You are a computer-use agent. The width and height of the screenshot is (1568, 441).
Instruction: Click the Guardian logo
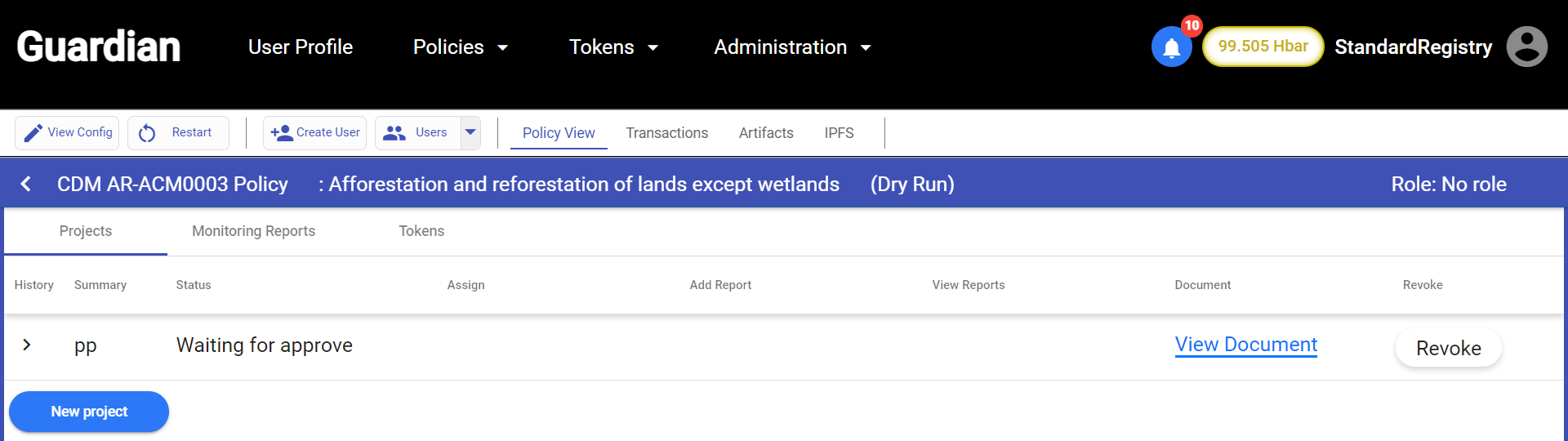pyautogui.click(x=99, y=47)
